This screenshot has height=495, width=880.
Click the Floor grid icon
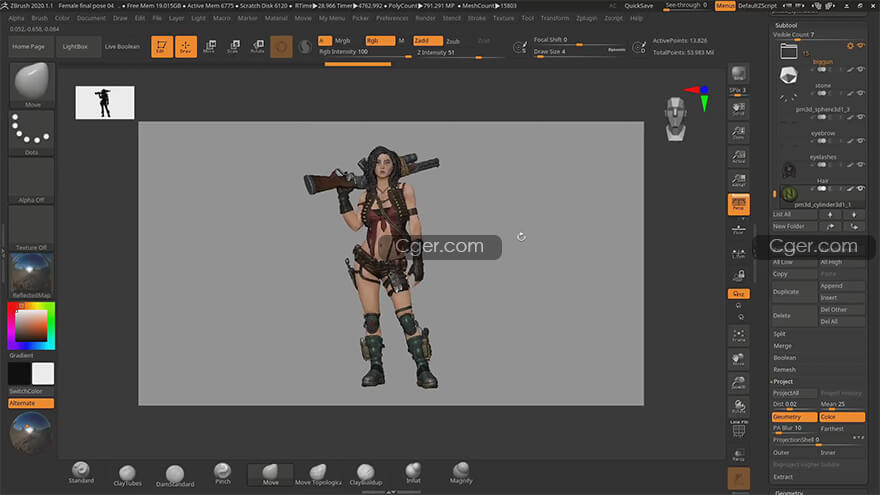tap(739, 230)
